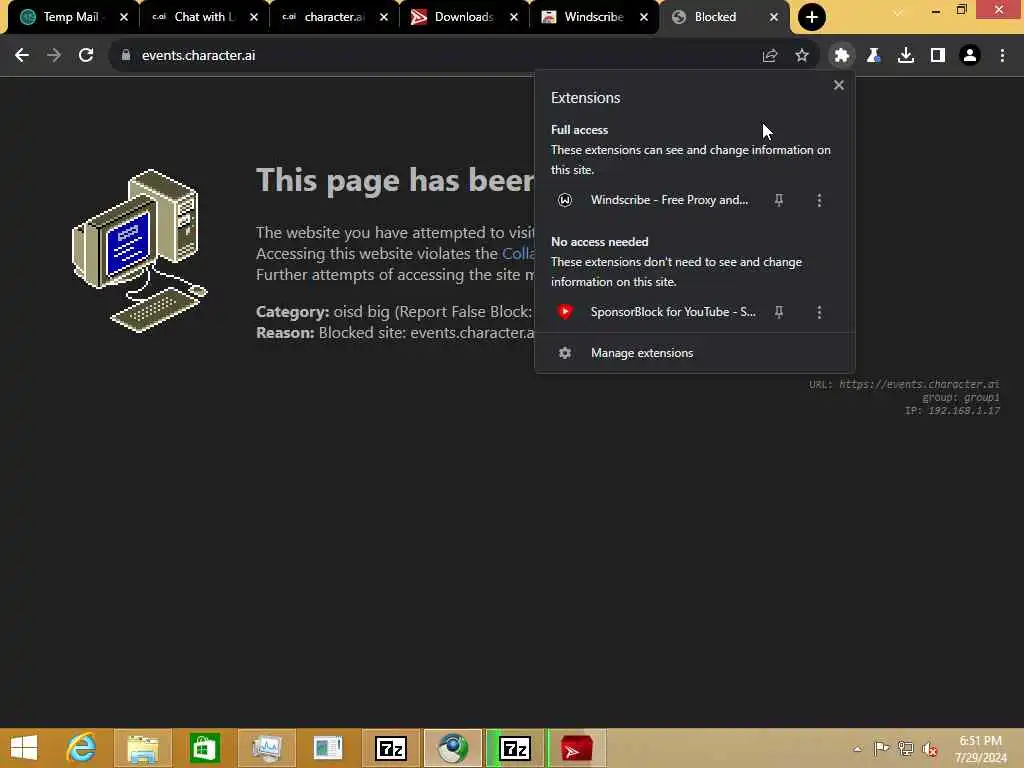
Task: Show hidden system tray icons
Action: pos(857,749)
